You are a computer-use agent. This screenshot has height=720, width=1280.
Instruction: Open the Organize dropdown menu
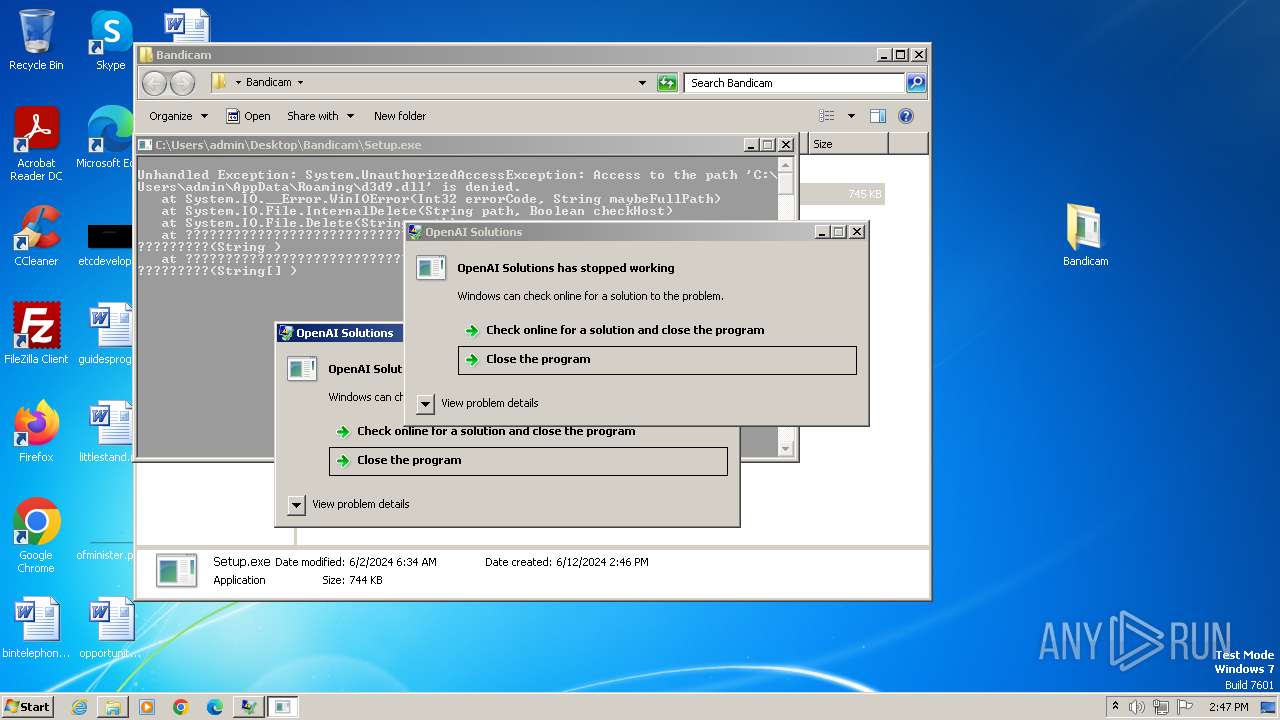click(178, 116)
